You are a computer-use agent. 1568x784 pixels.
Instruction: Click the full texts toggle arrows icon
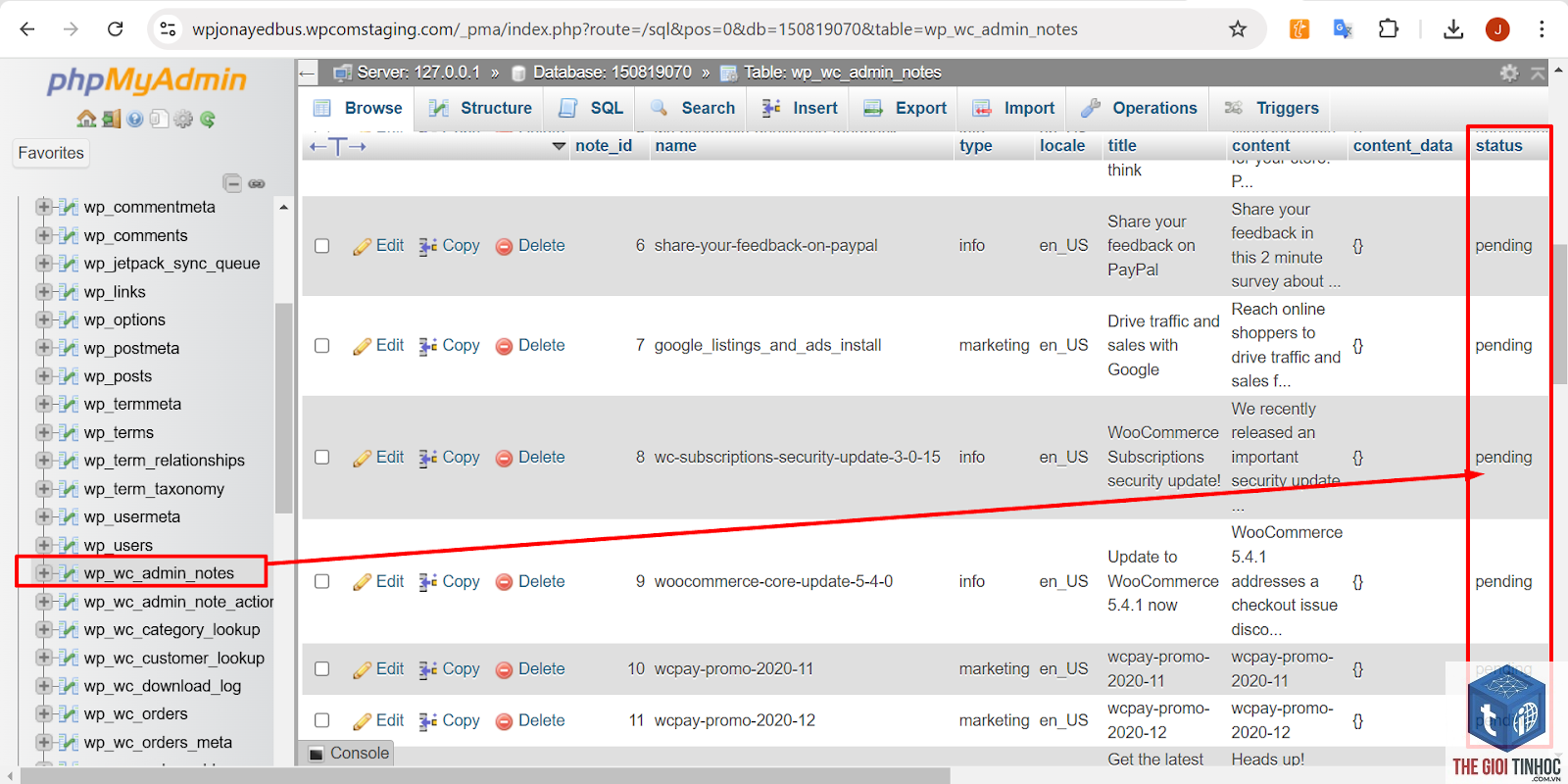click(337, 146)
